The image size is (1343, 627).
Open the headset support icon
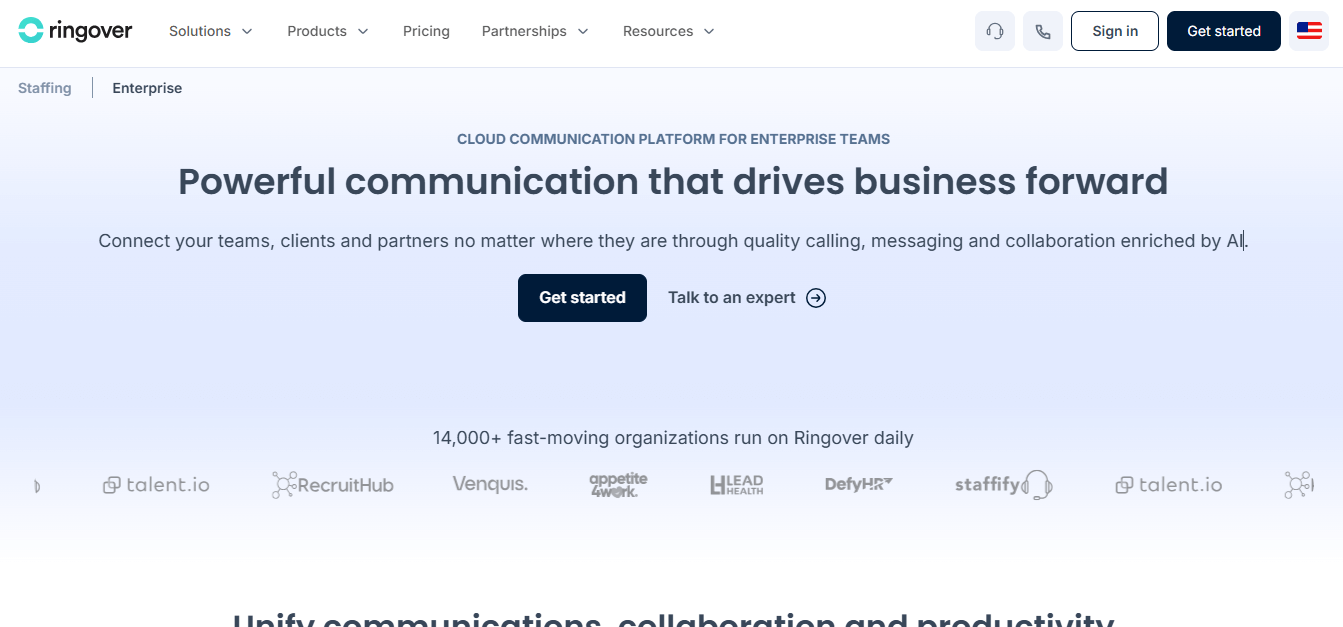(995, 31)
